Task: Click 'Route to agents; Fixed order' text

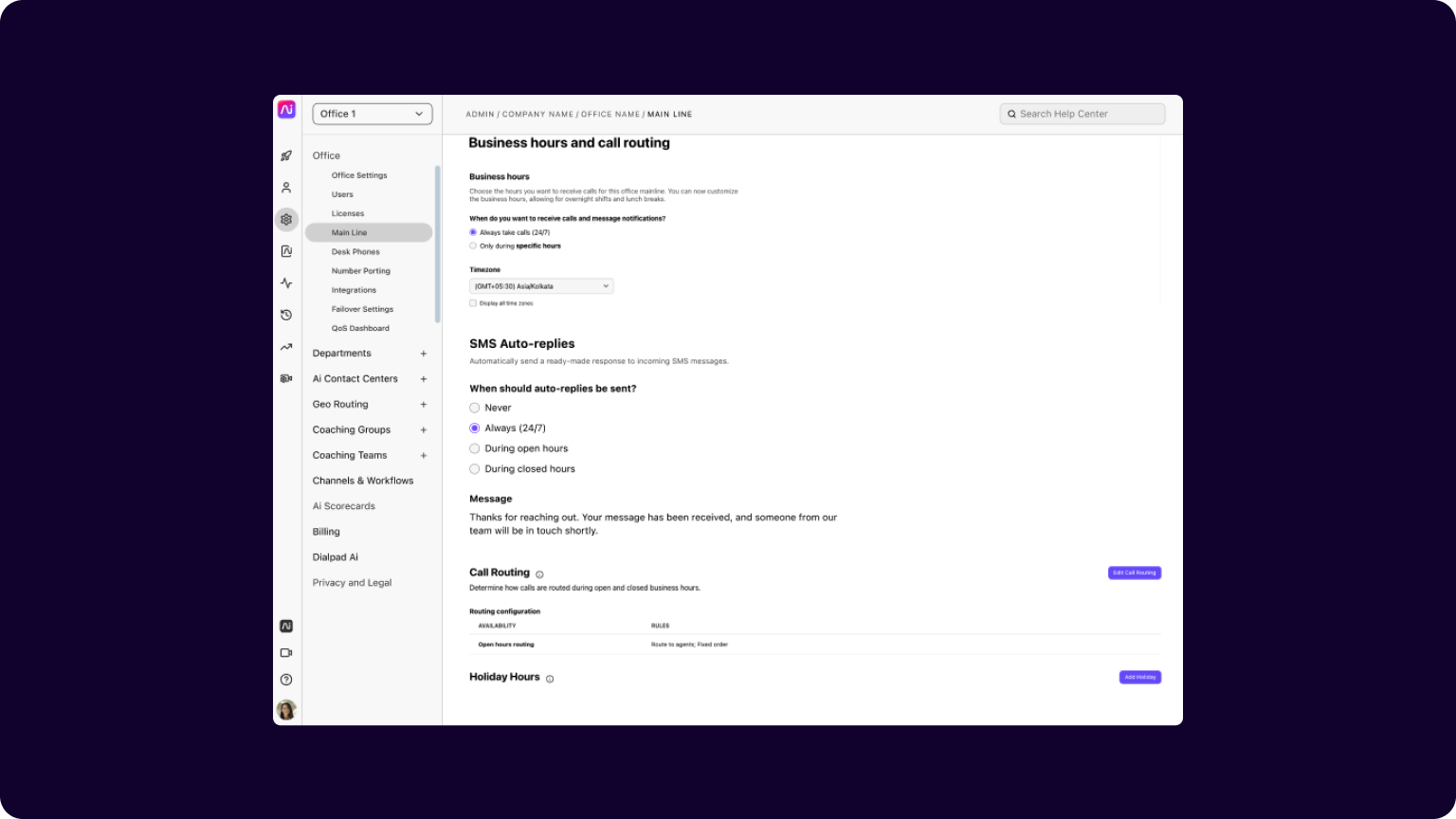Action: 689,645
